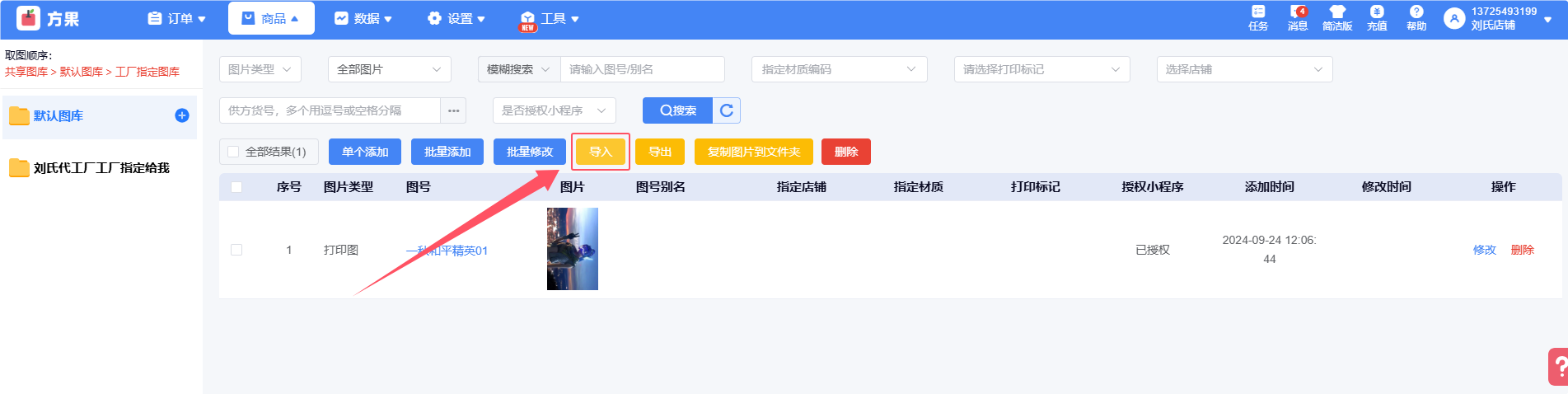Screen dimensions: 1568x394
Task: Click the 批量添加 button
Action: pos(447,152)
